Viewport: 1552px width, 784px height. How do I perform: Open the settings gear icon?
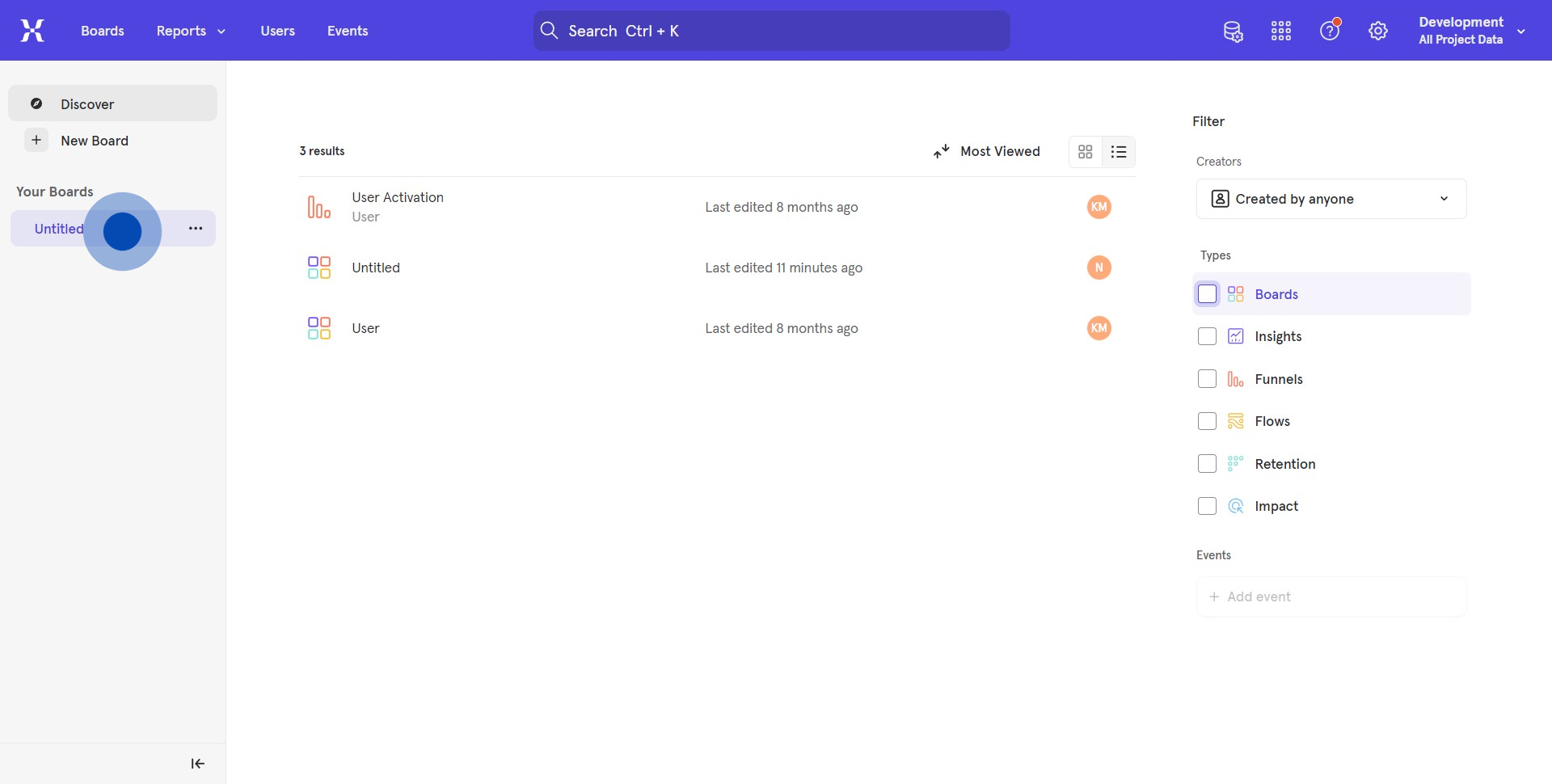click(1378, 32)
